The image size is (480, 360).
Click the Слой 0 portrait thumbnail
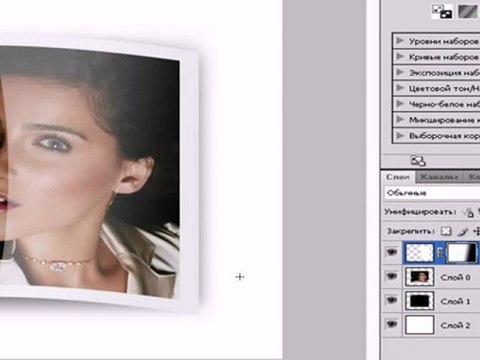click(420, 277)
